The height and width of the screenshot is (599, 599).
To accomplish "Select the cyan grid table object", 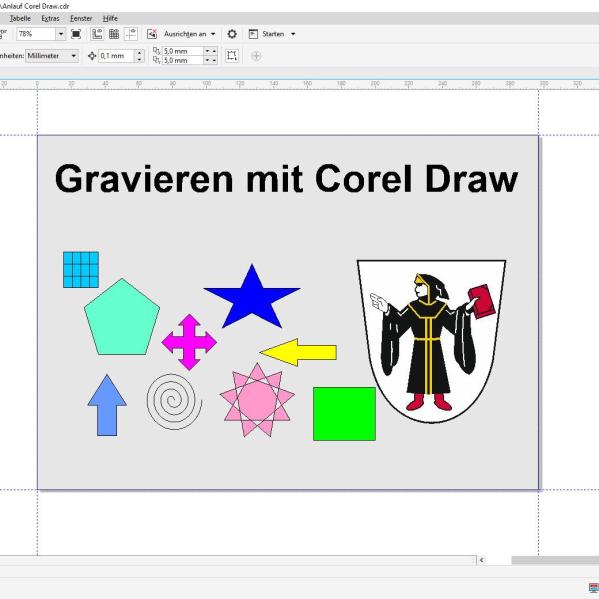I will [x=81, y=270].
